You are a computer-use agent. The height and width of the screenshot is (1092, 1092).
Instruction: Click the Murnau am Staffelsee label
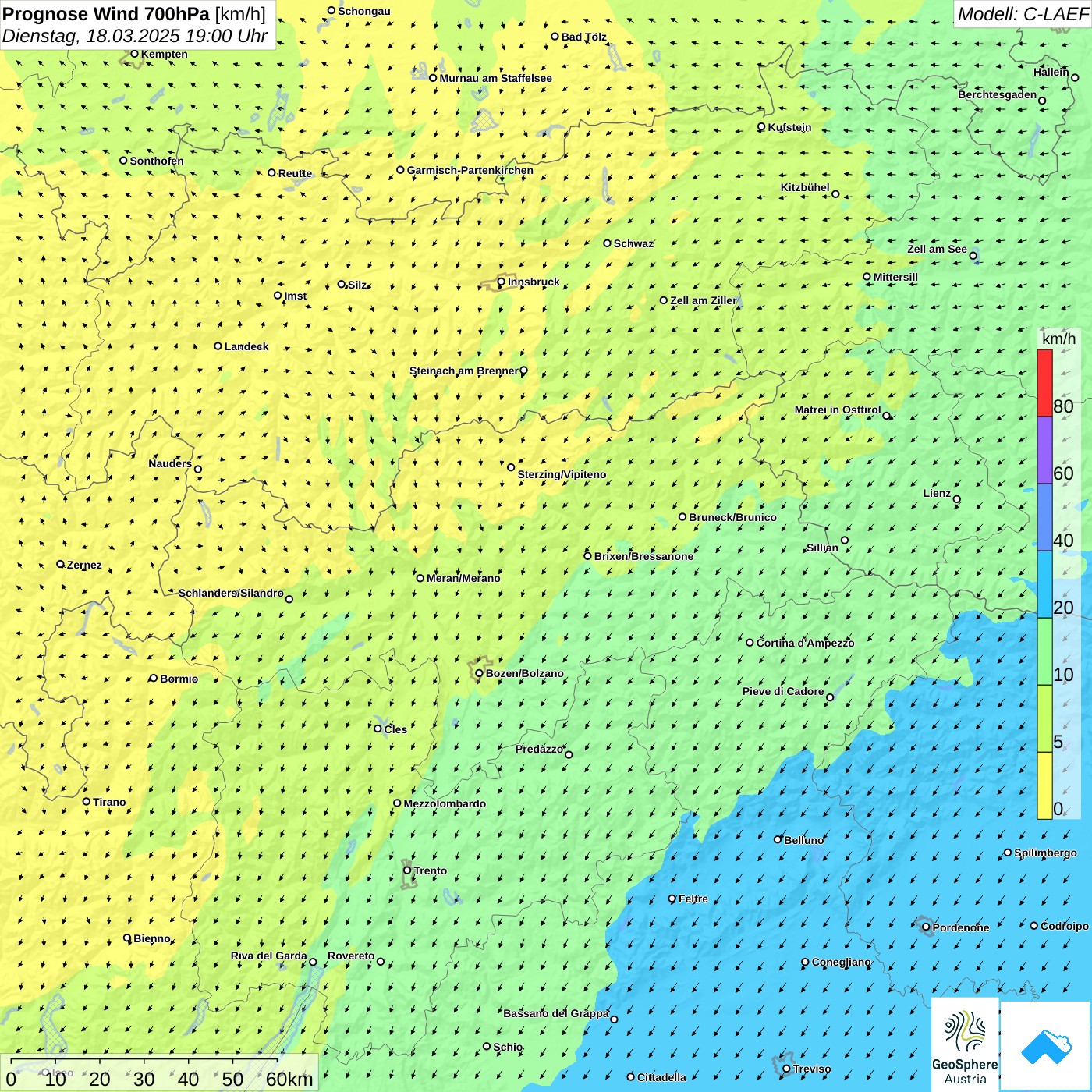[x=495, y=78]
